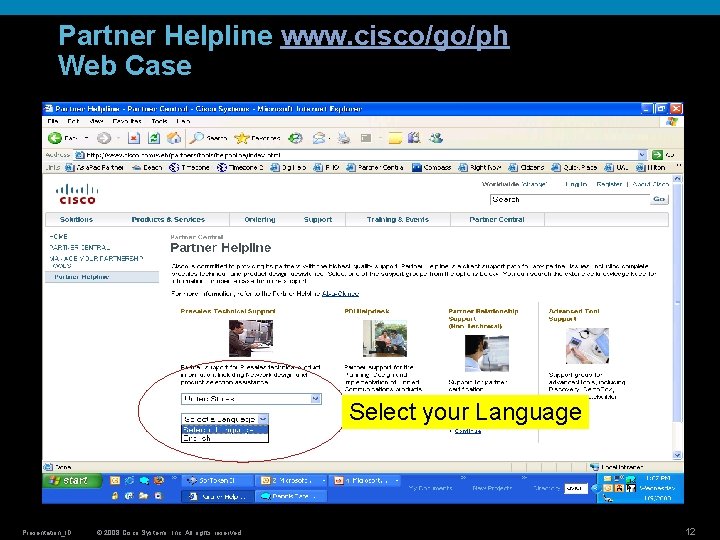The width and height of the screenshot is (720, 540).
Task: Open the Timezone links bookmark
Action: pyautogui.click(x=189, y=168)
